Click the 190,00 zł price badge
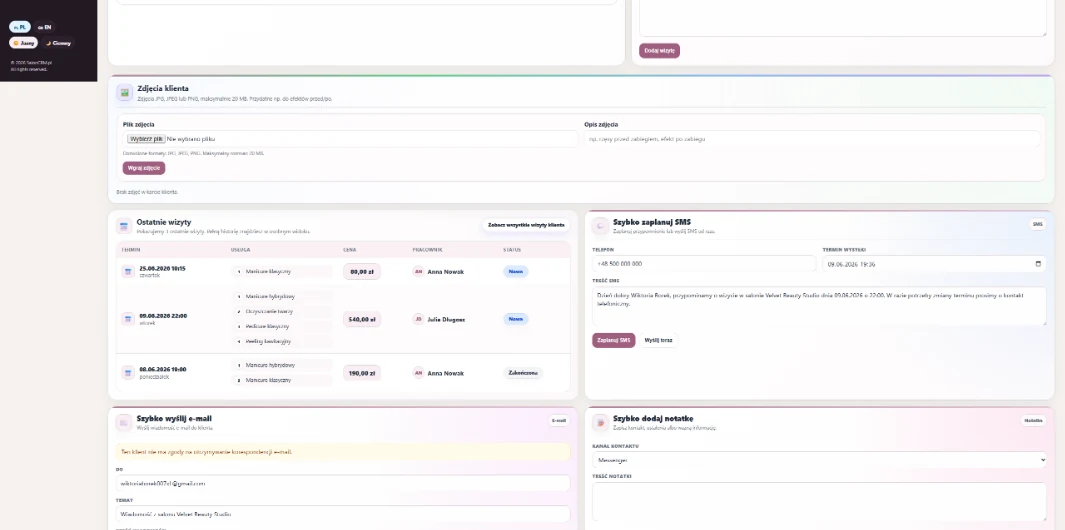Image resolution: width=1065 pixels, height=530 pixels. point(361,373)
